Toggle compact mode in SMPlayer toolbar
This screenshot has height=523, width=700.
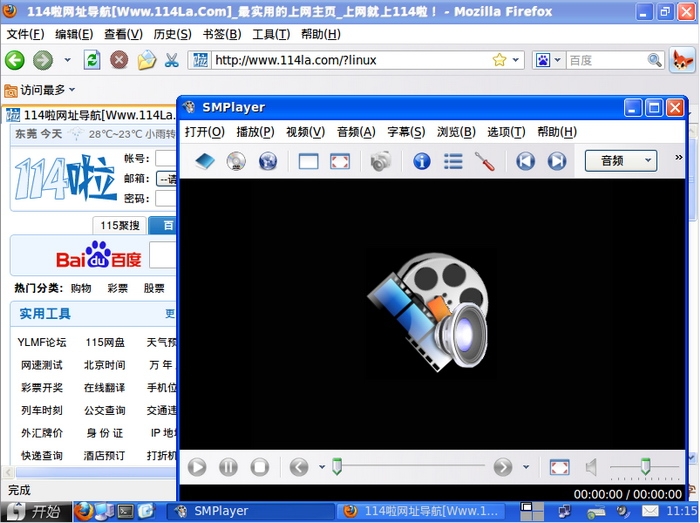(308, 161)
